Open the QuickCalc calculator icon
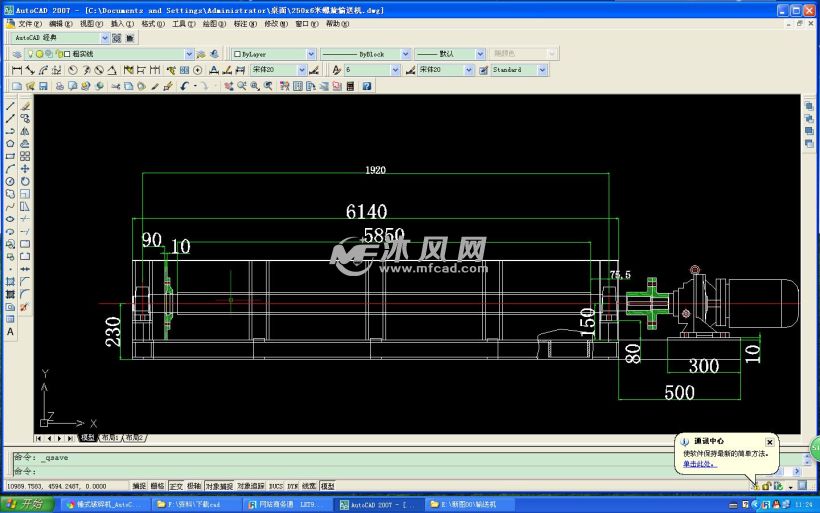 coord(350,86)
